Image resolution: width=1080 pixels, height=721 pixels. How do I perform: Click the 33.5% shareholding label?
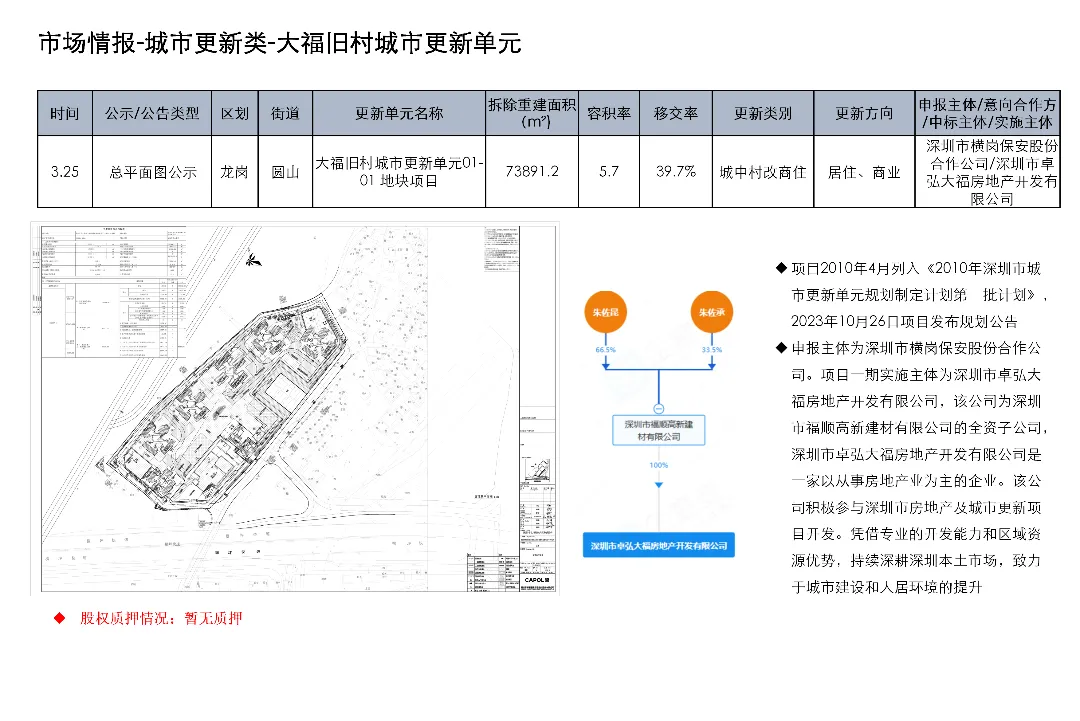(x=712, y=350)
